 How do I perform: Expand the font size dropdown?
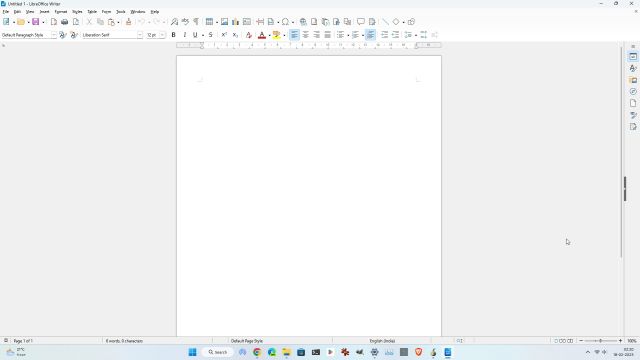click(162, 35)
